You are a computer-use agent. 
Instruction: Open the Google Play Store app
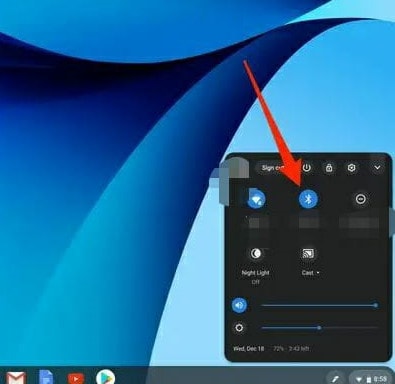pyautogui.click(x=106, y=377)
